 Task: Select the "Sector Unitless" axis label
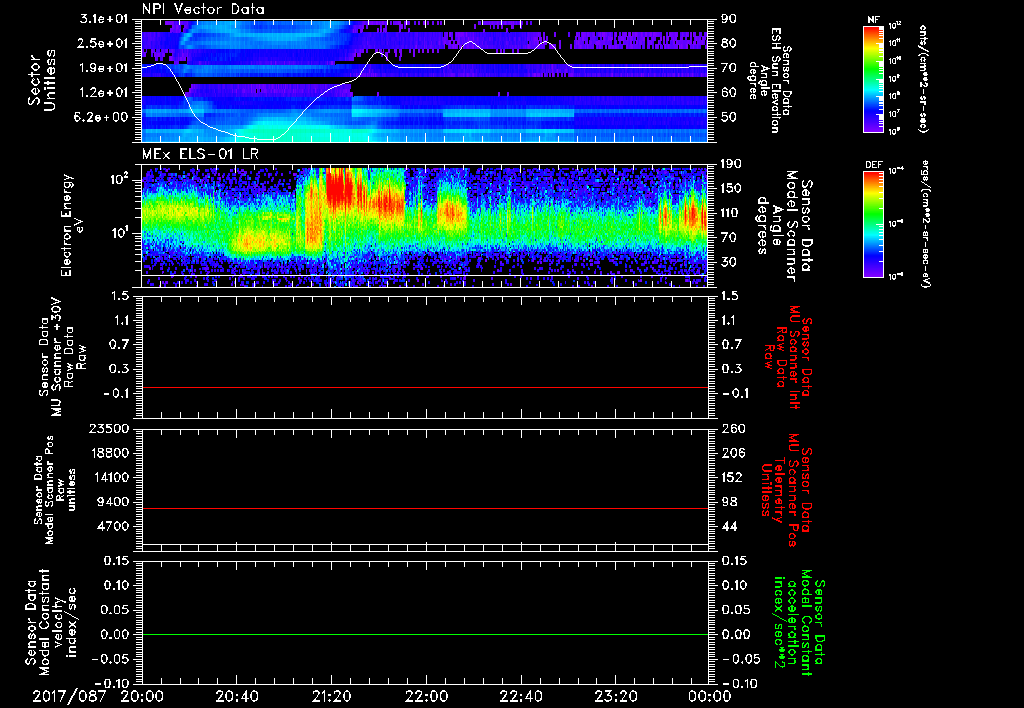tap(42, 80)
